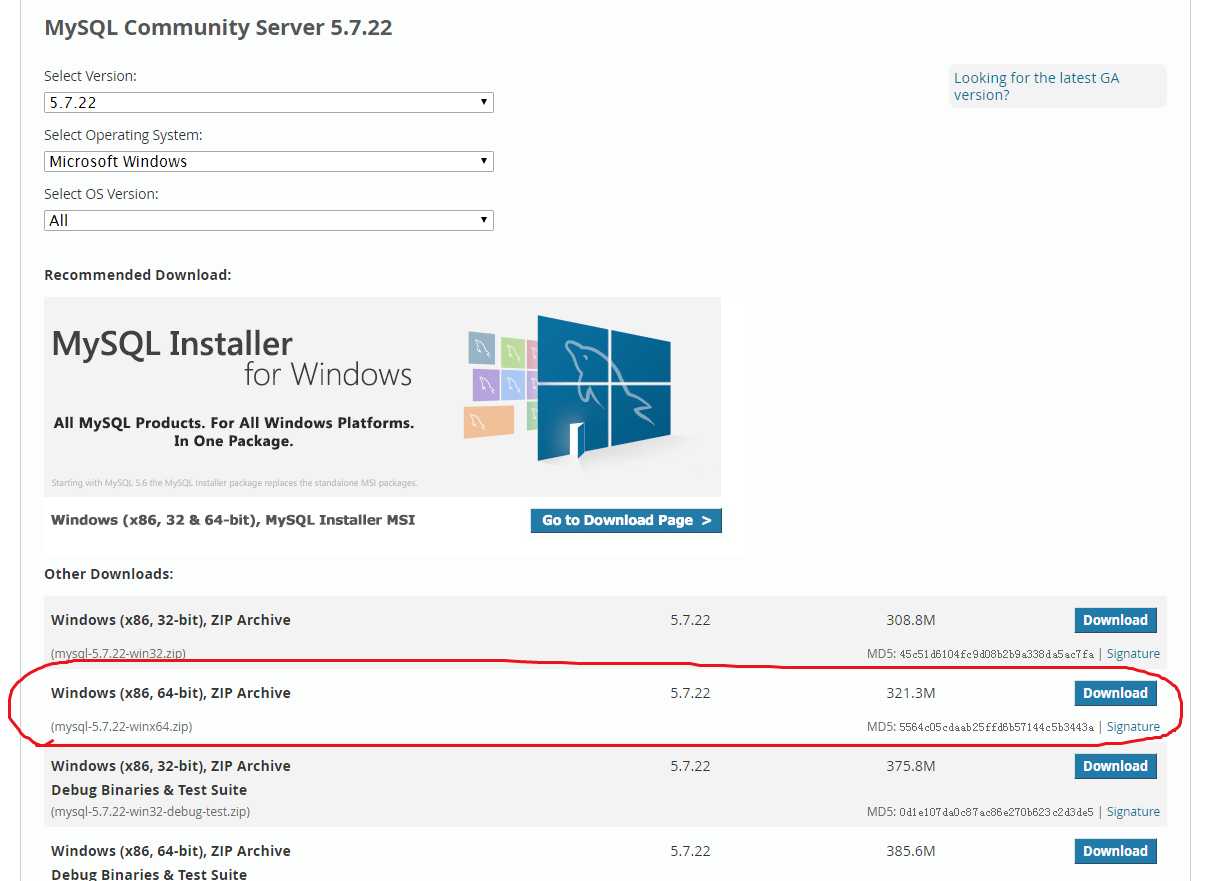Click the 'MySQL Community Server 5.7.22' heading
Image resolution: width=1208 pixels, height=881 pixels.
[x=218, y=28]
